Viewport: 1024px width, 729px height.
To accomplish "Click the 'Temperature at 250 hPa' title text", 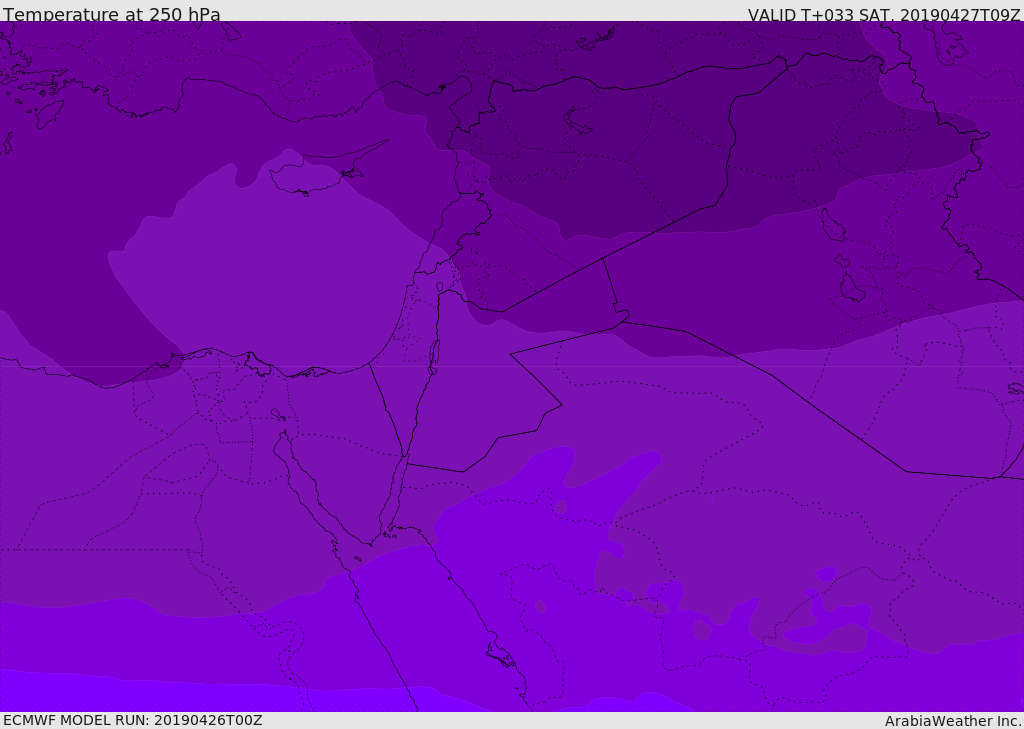I will pos(112,14).
